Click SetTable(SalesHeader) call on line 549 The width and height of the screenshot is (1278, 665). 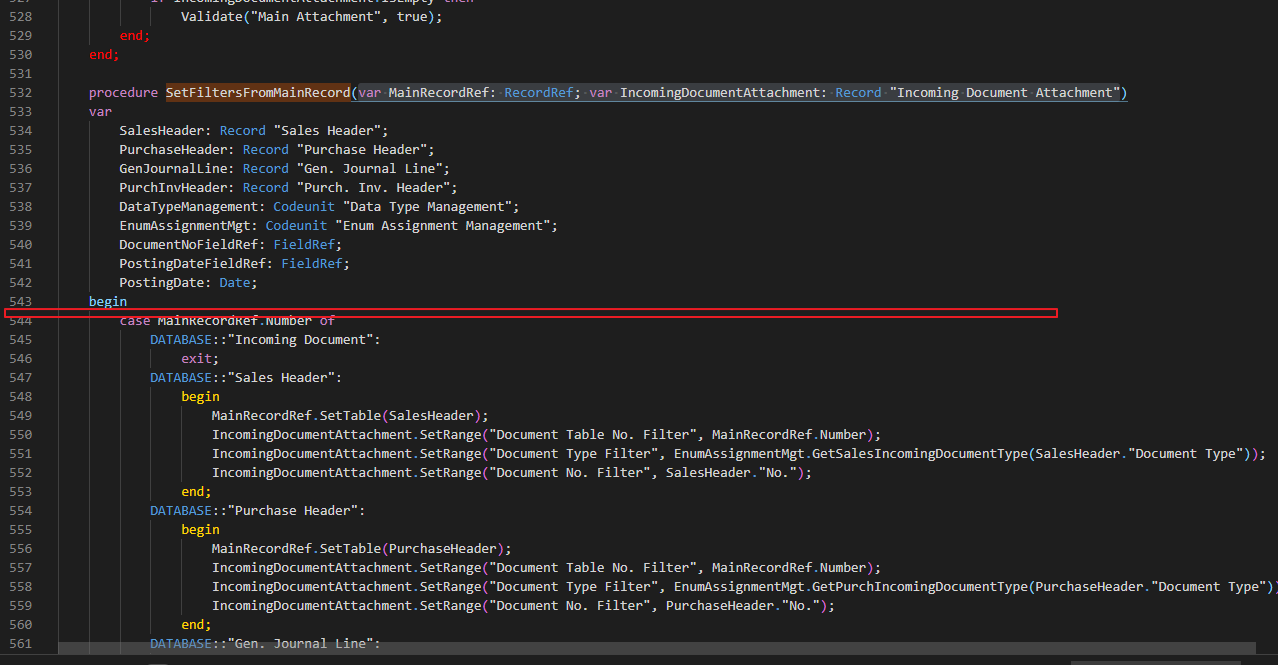tap(403, 416)
